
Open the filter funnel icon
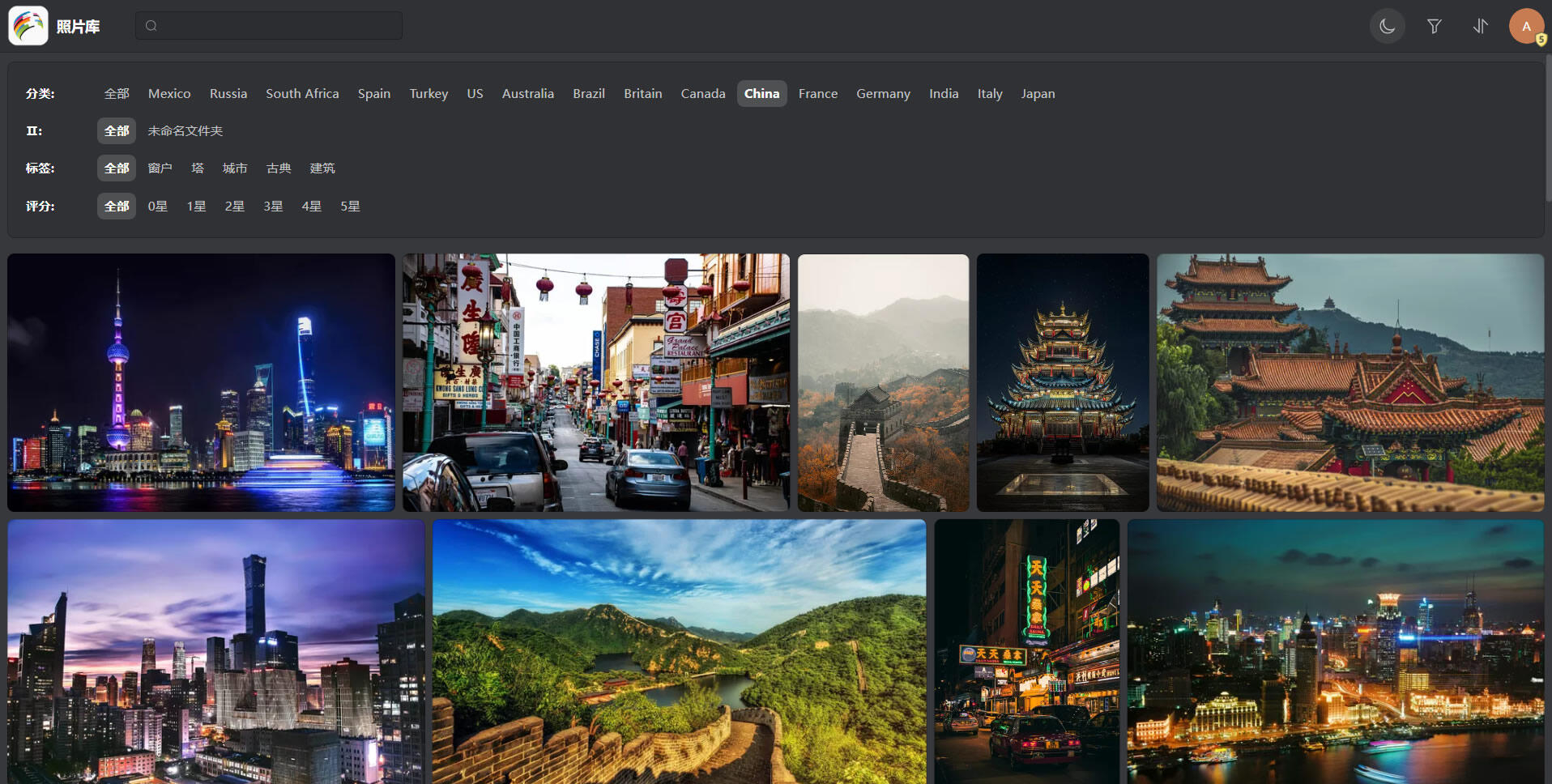1434,26
